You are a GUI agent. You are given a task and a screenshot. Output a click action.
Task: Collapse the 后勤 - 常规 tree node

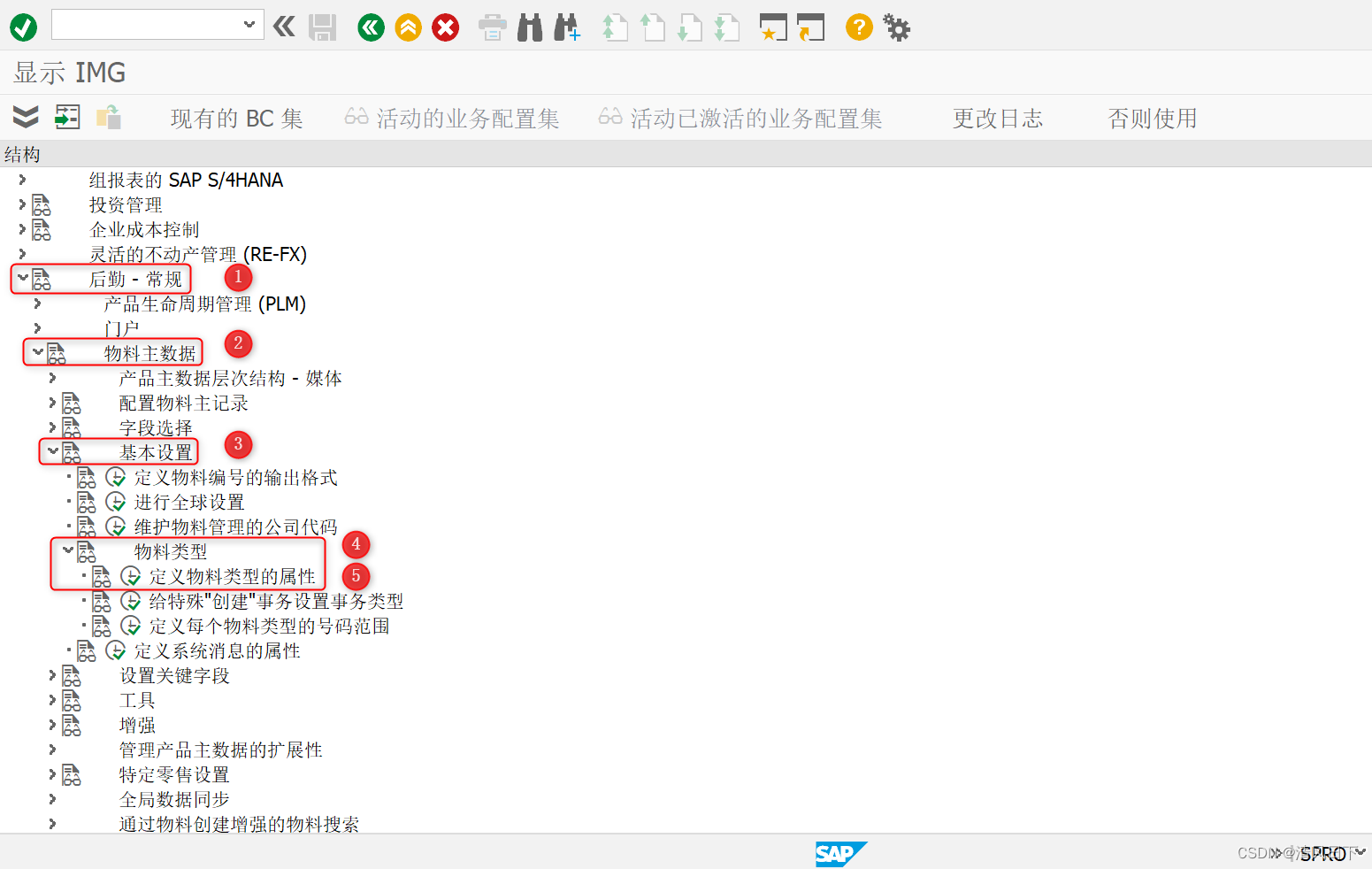(x=21, y=279)
